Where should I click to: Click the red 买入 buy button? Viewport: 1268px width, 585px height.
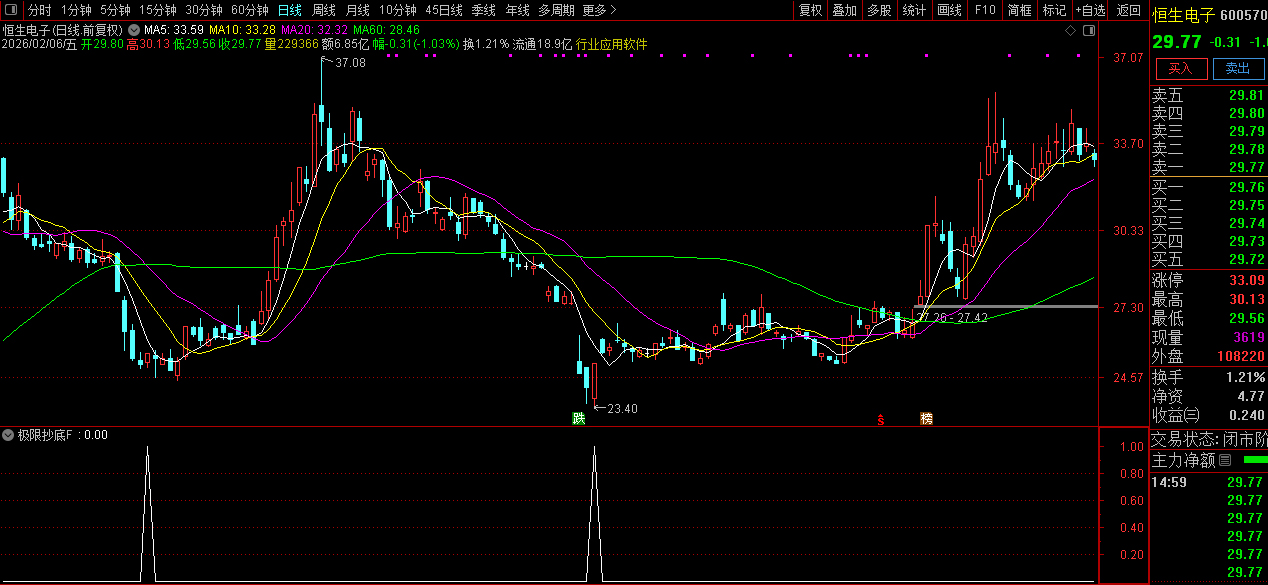click(x=1181, y=68)
